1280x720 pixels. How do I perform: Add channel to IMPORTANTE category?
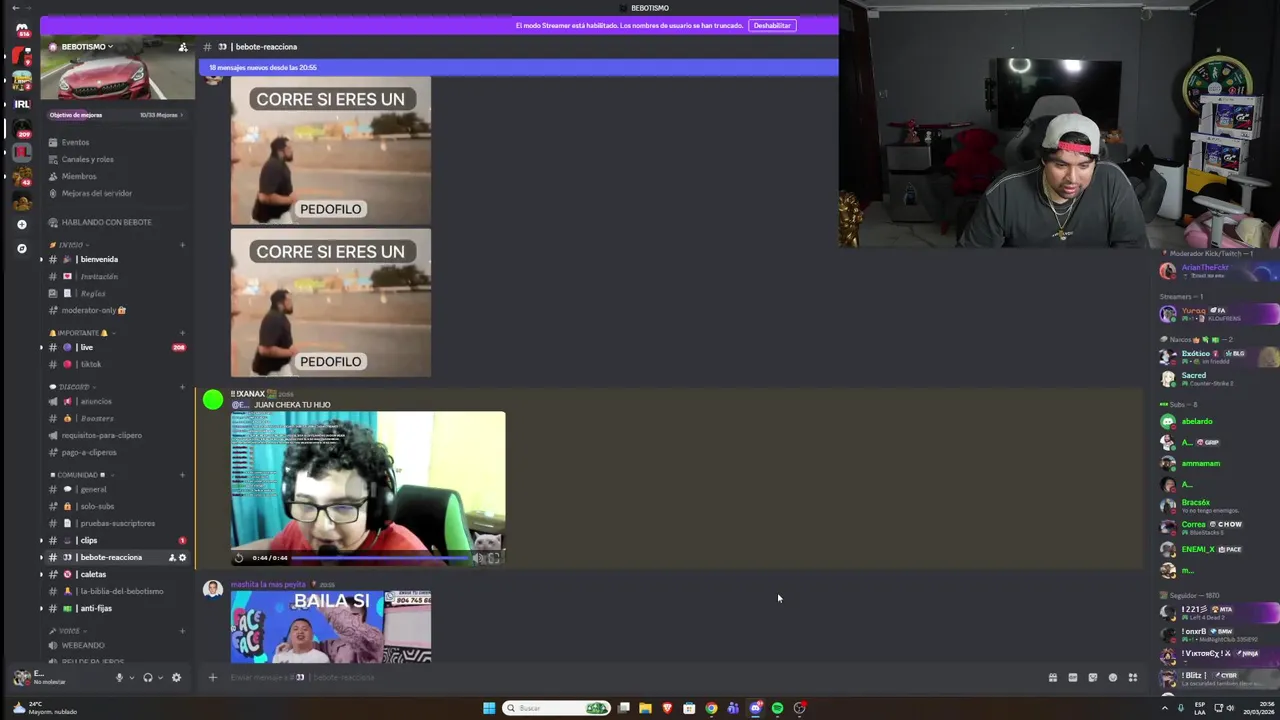[x=182, y=333]
